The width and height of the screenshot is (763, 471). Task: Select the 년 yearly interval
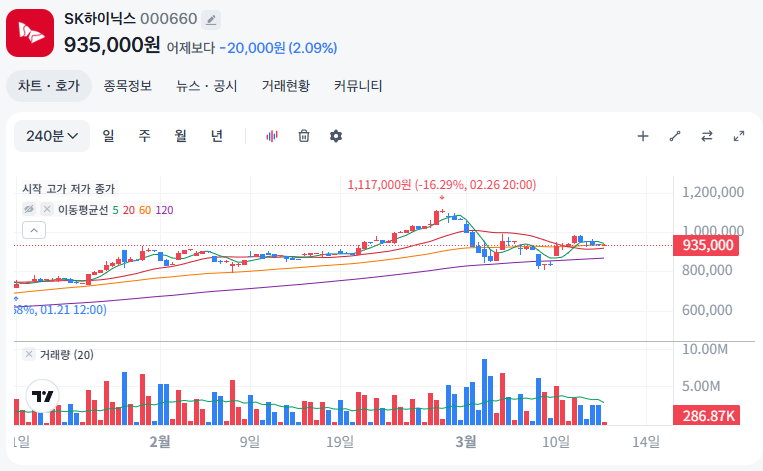coord(217,136)
